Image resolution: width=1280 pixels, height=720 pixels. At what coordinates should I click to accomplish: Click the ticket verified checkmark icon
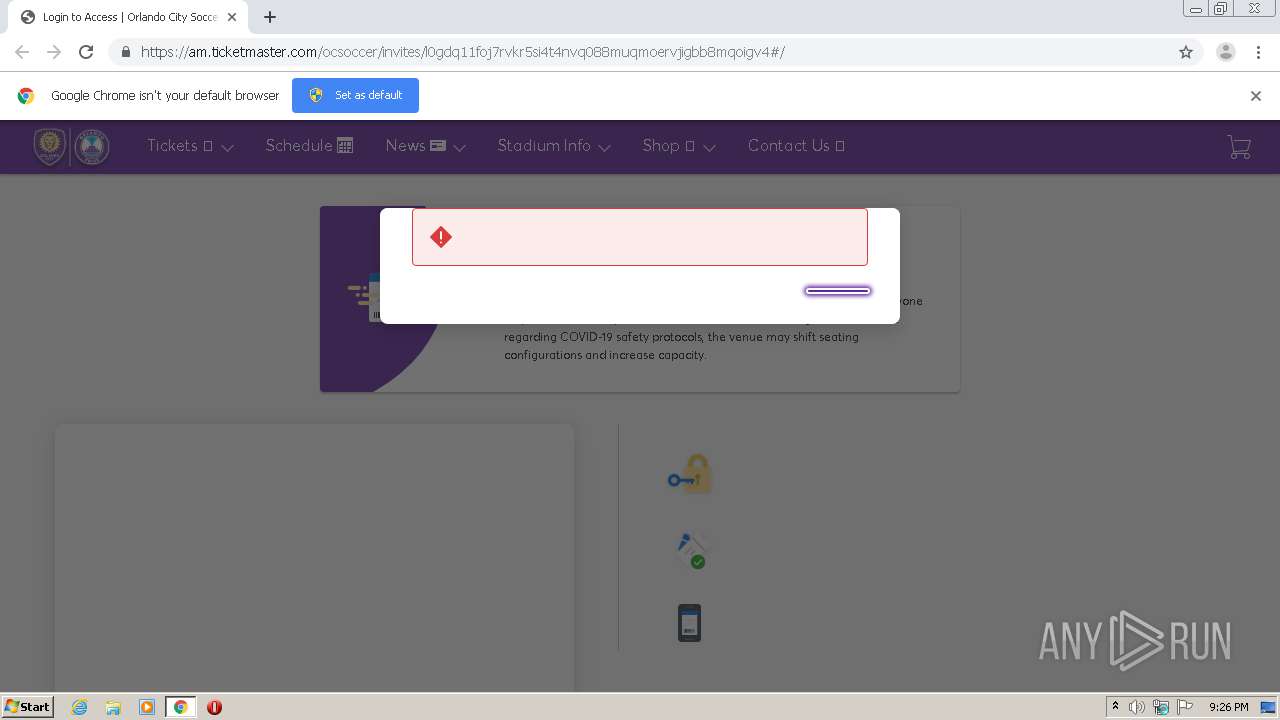[690, 551]
